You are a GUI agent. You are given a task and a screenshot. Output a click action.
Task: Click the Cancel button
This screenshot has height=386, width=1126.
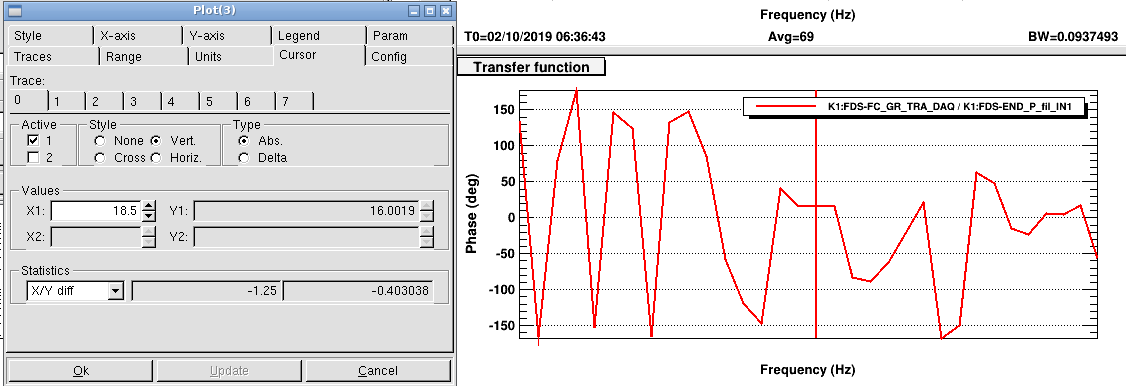(378, 370)
